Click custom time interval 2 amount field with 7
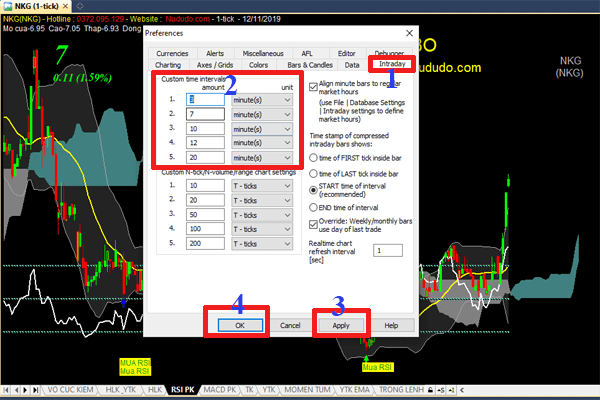The image size is (600, 400). (x=205, y=114)
